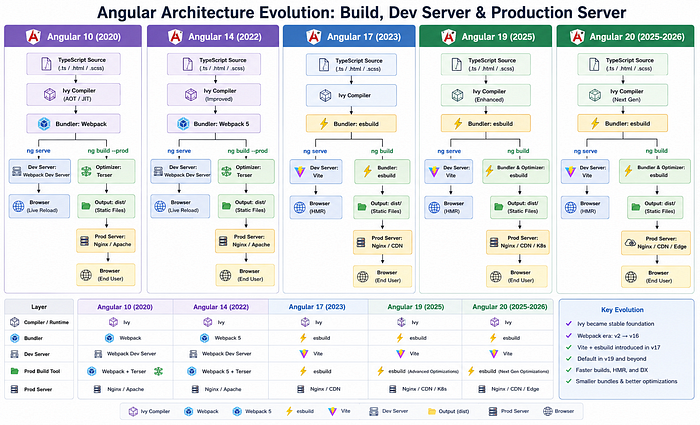This screenshot has width=700, height=425.
Task: Select the Terser optimizer icon in the Angular 10 column
Action: (x=86, y=171)
